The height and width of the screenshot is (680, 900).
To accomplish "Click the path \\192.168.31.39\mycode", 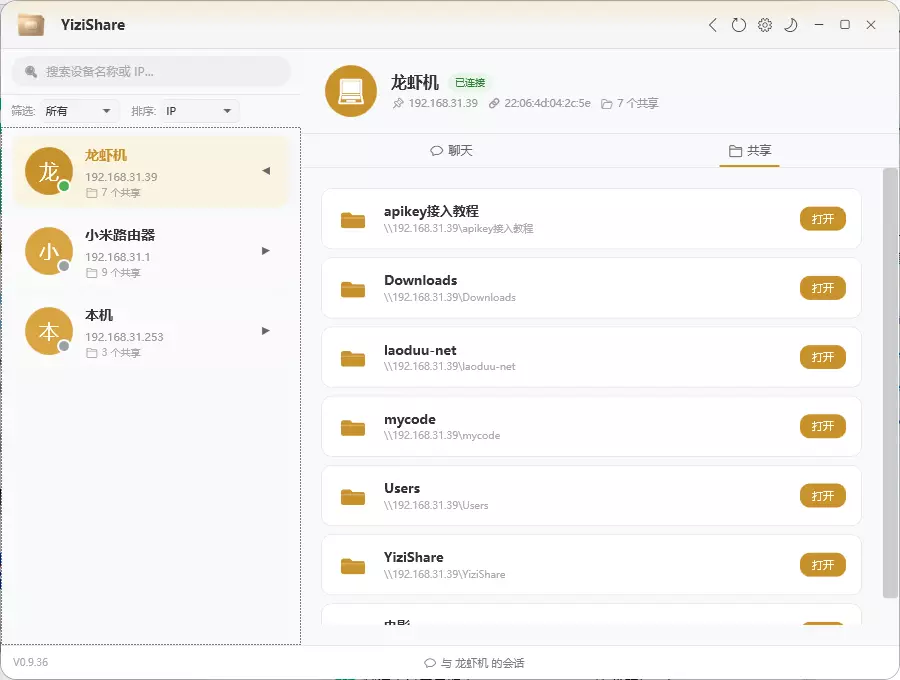I will (x=442, y=436).
